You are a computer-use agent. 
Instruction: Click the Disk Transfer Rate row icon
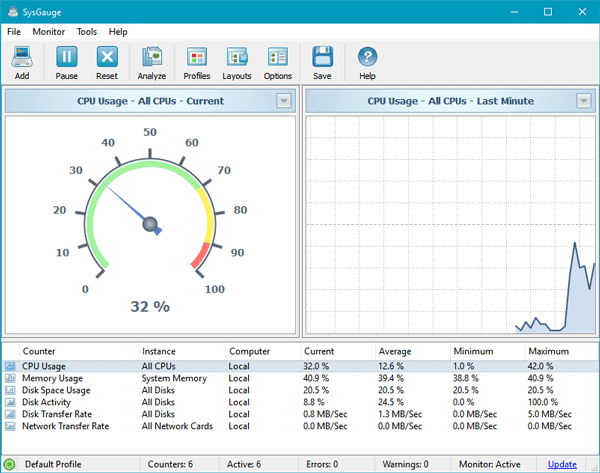(10, 414)
